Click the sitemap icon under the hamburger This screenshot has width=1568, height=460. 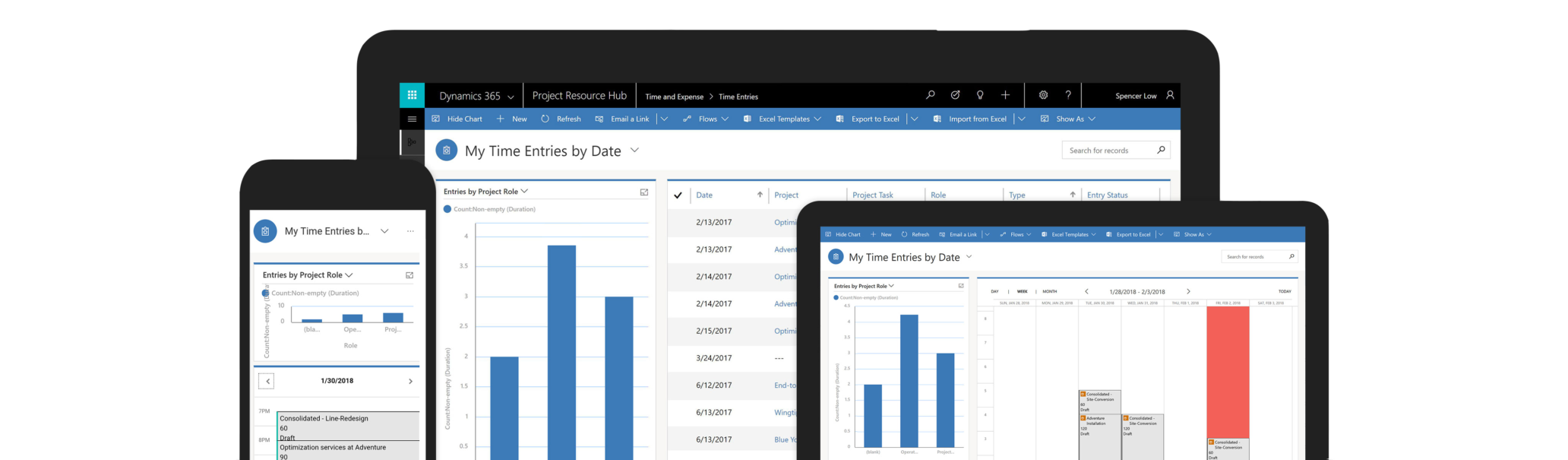412,141
